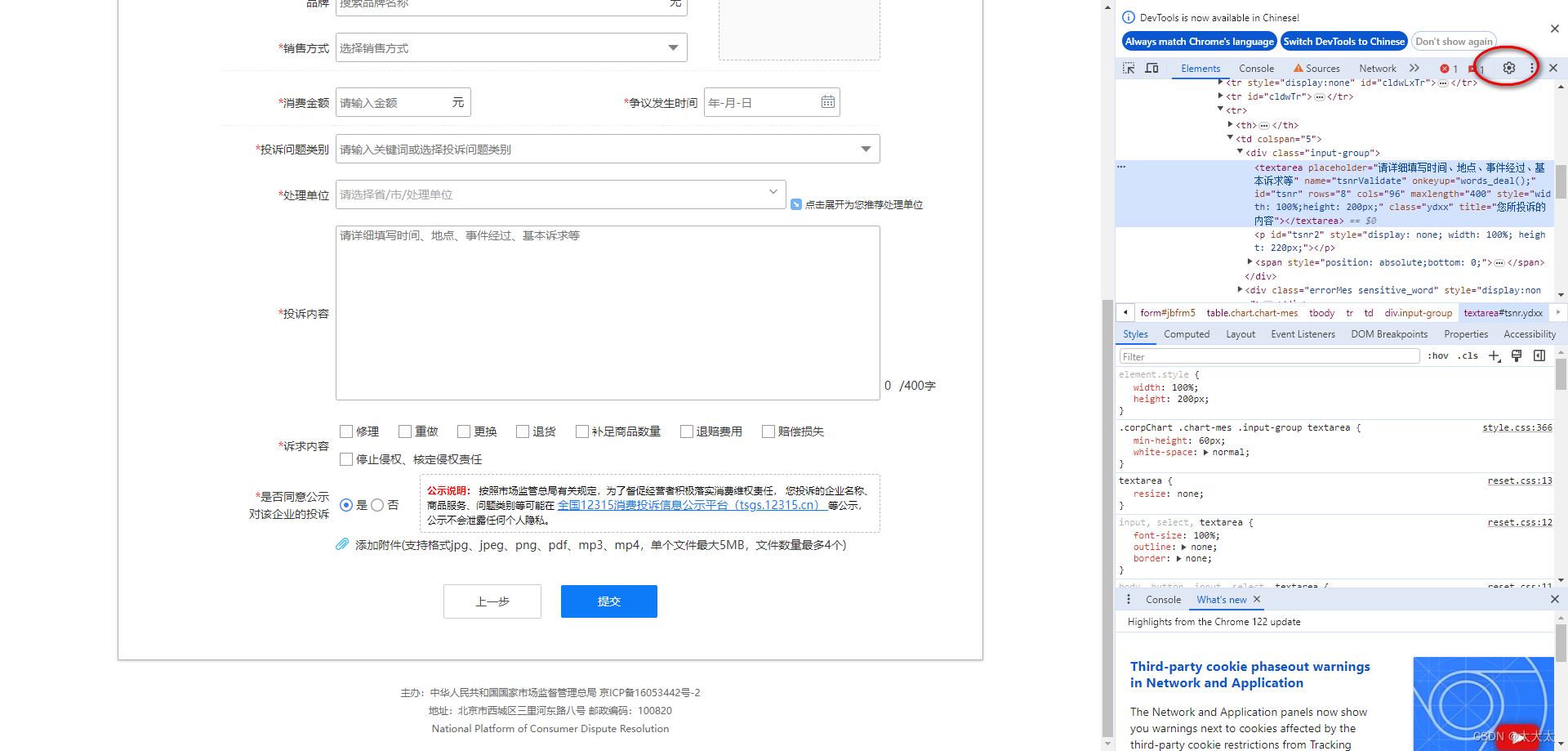Open the 销售方式 dropdown
Screen dimensions: 1568x751
[x=511, y=47]
